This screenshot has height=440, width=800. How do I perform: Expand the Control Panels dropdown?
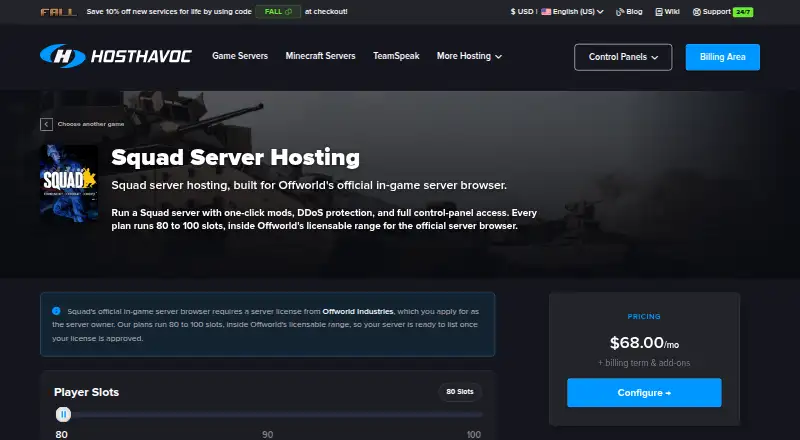click(x=623, y=57)
